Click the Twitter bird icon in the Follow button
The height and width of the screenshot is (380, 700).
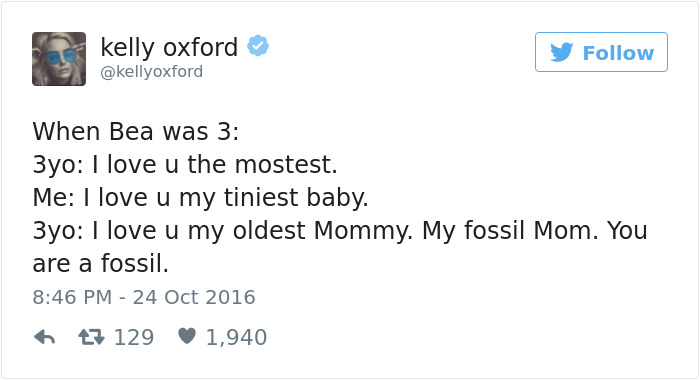point(562,52)
